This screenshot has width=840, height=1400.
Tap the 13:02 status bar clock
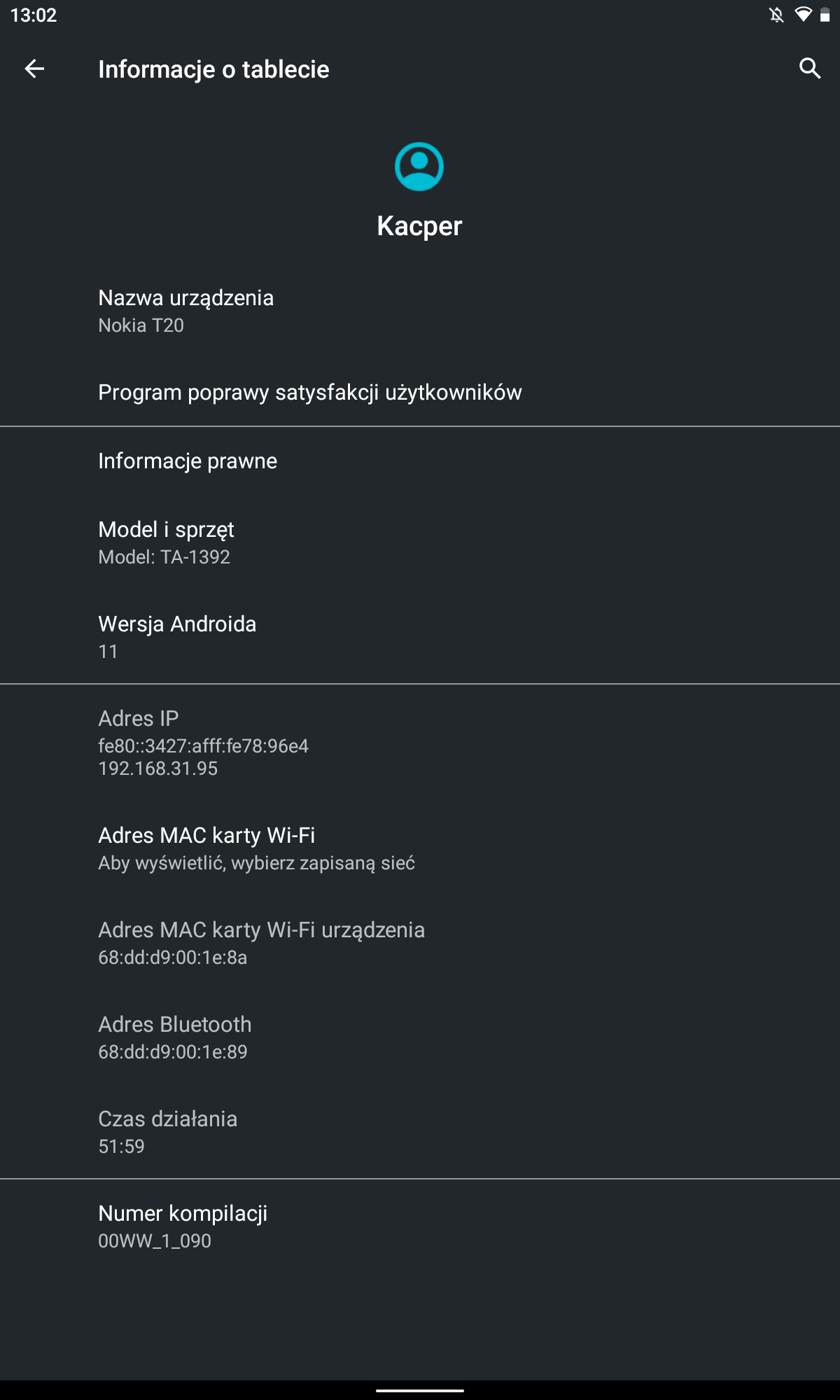pos(34,15)
